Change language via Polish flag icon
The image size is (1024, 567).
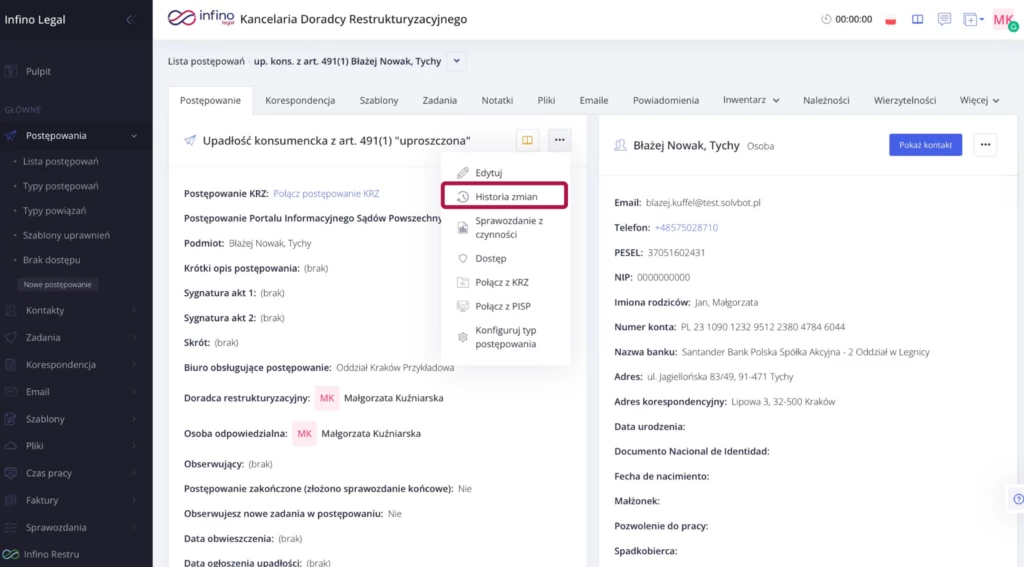click(x=890, y=20)
